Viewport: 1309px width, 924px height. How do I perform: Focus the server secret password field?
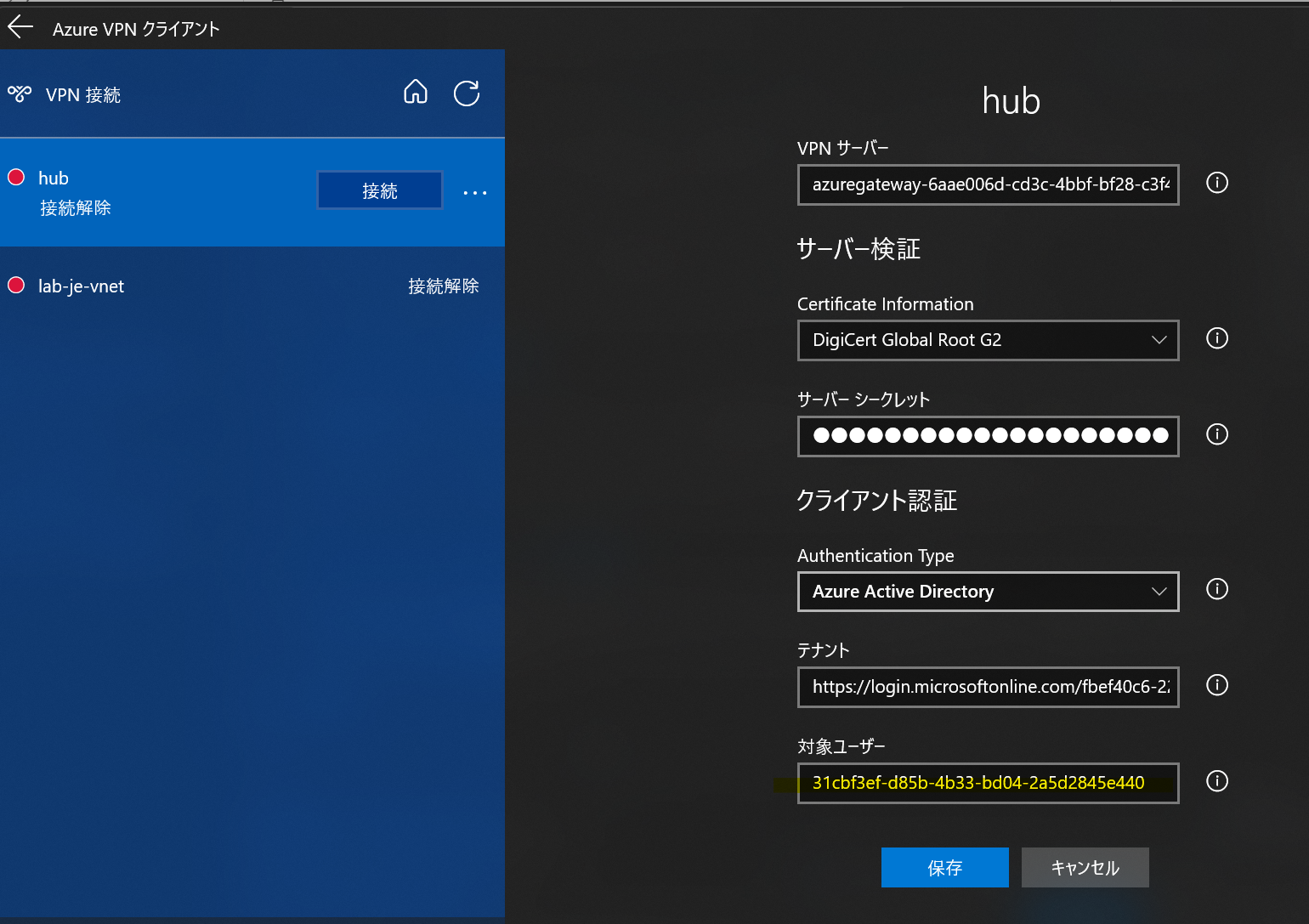(988, 436)
